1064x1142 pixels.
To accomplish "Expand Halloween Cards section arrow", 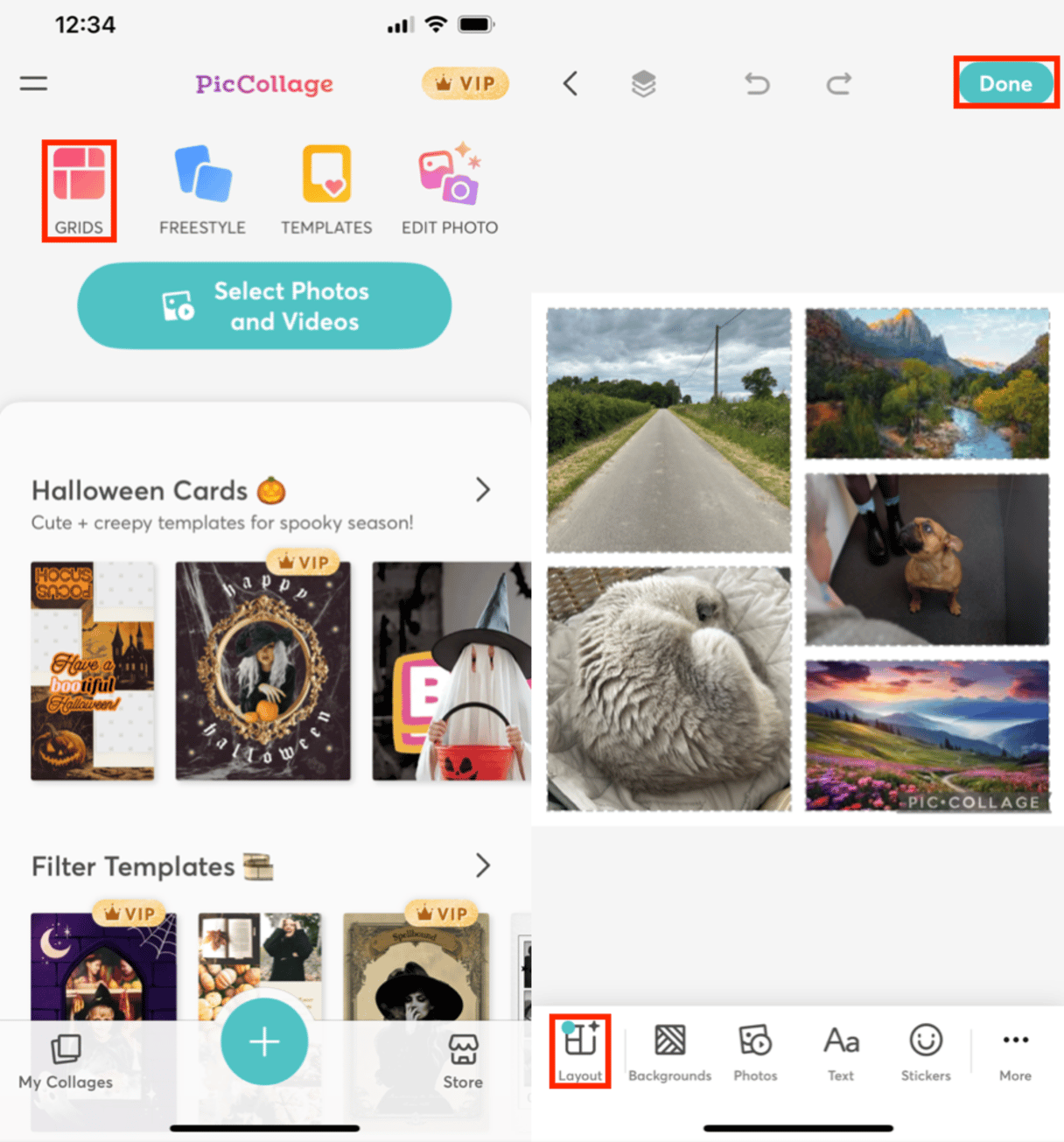I will pos(482,489).
